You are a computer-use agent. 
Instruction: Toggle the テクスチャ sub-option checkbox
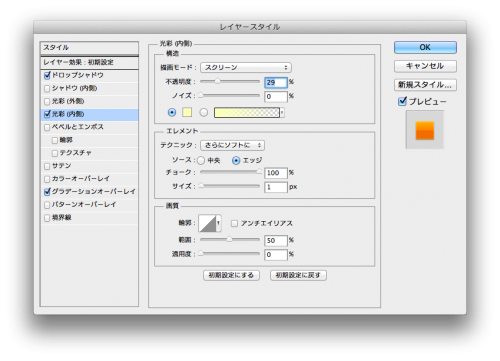coord(55,153)
